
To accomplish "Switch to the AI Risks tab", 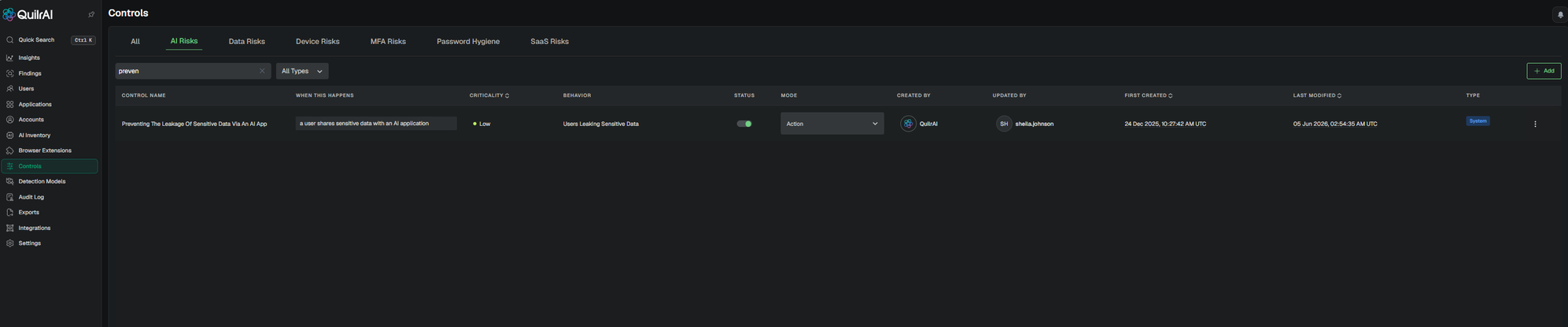I will point(184,42).
